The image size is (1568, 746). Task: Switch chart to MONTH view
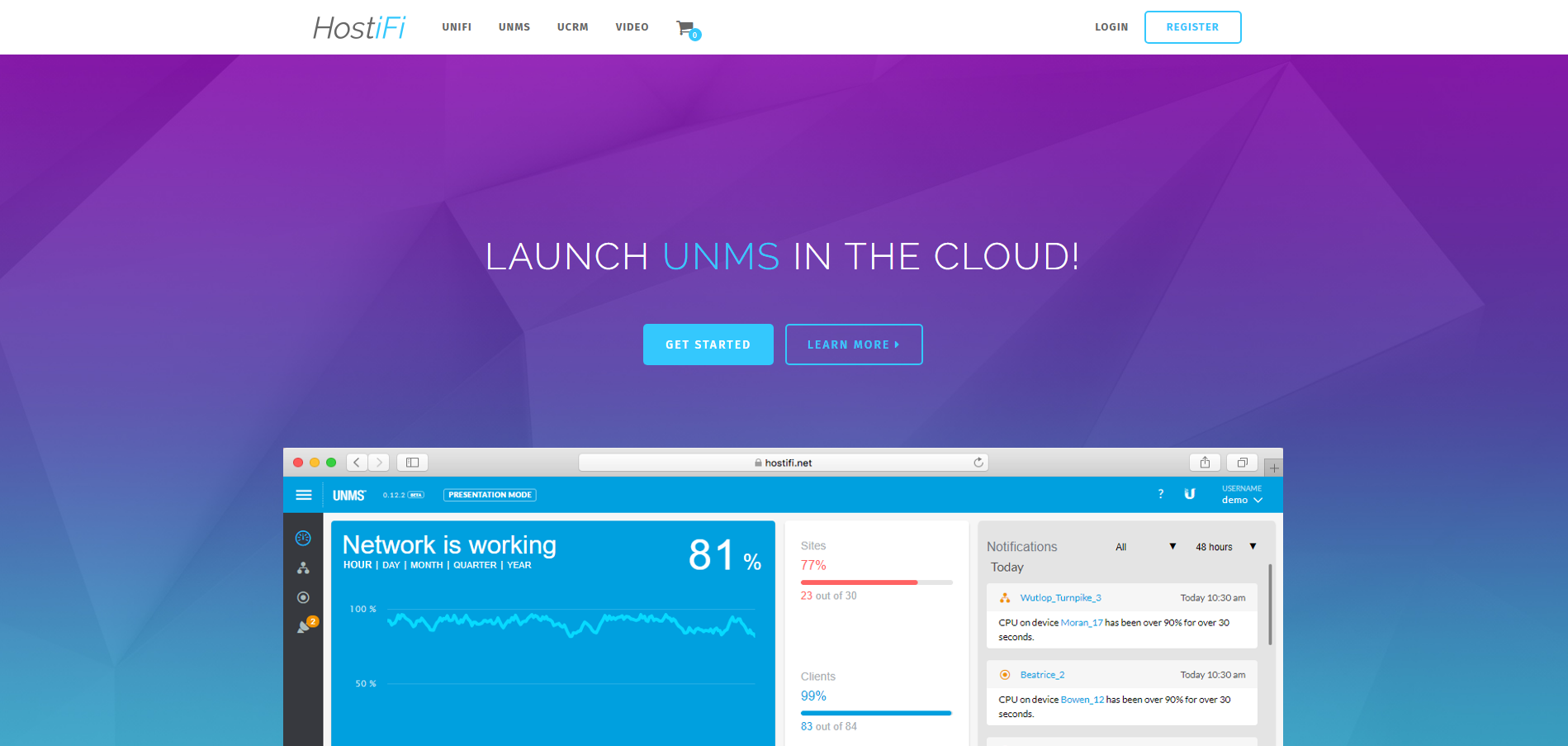(427, 565)
